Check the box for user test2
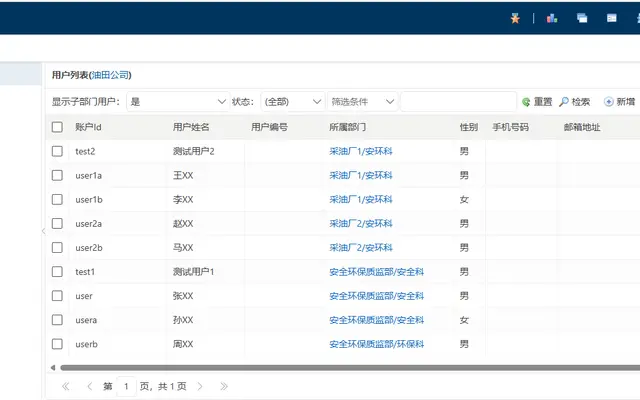The width and height of the screenshot is (640, 400). point(57,151)
